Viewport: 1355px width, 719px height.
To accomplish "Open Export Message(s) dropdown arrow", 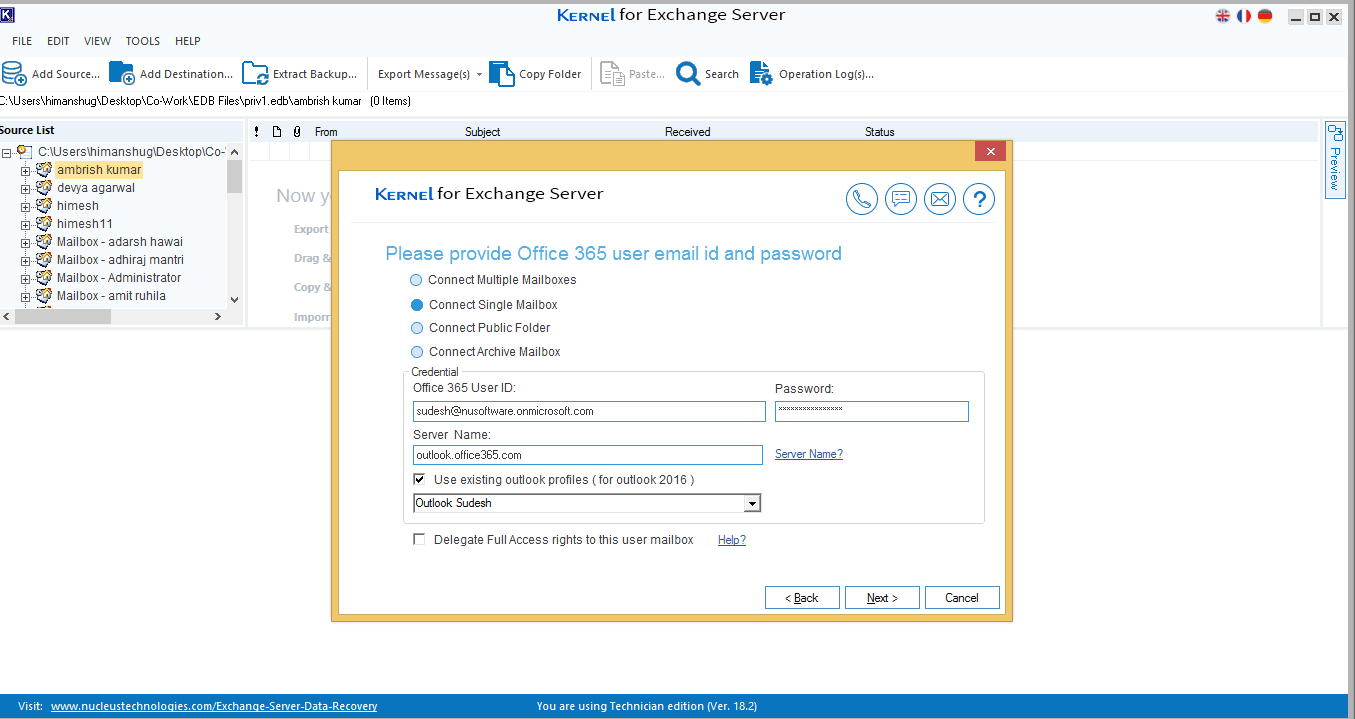I will coord(479,75).
